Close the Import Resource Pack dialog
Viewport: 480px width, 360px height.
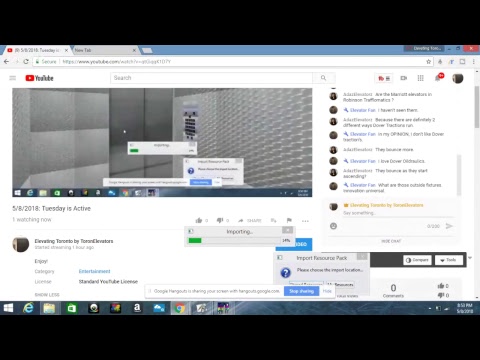(362, 256)
